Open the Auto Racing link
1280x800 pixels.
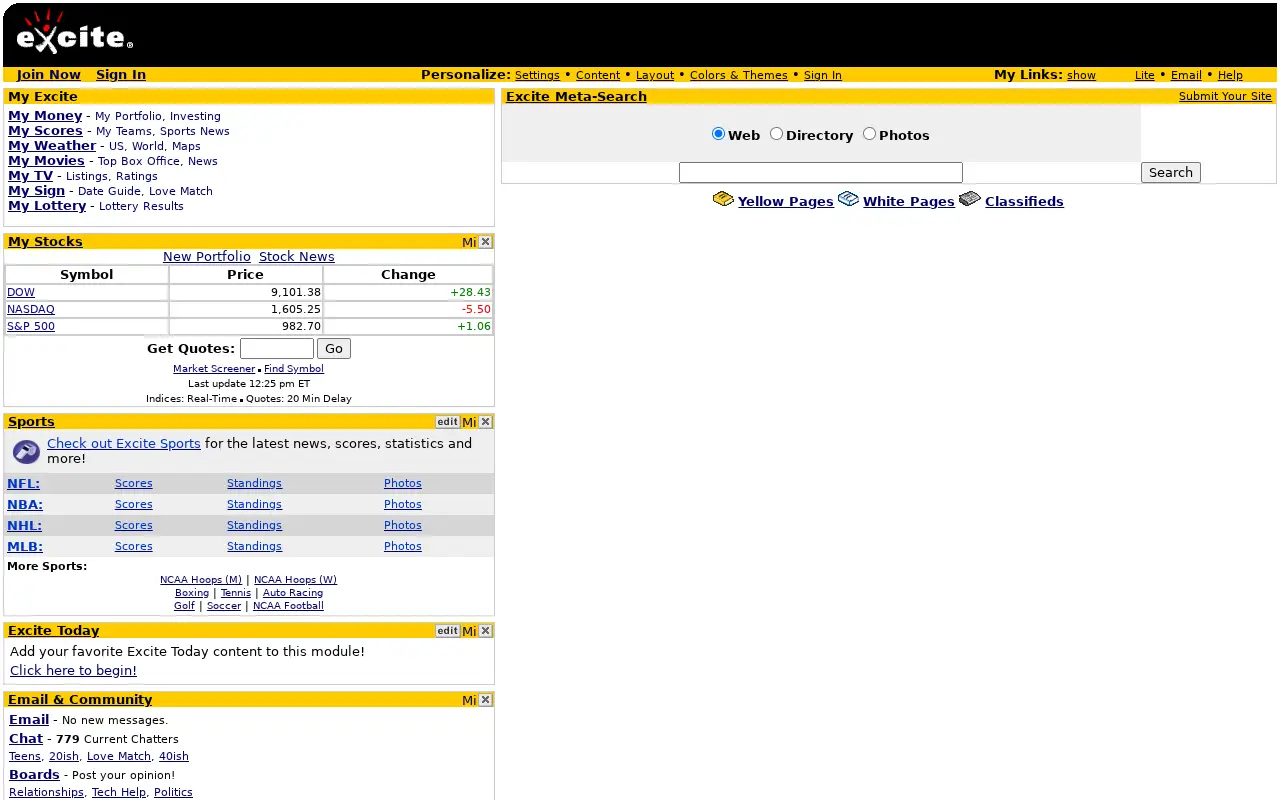click(293, 593)
